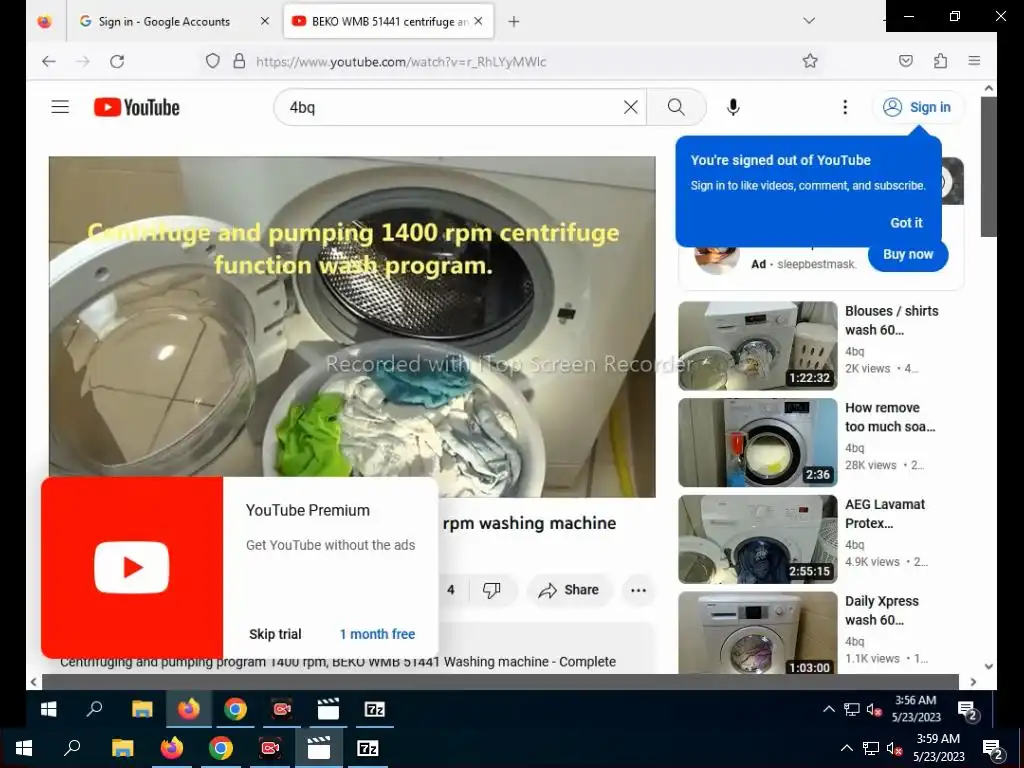Open Chrome in the recorded taskbar
This screenshot has width=1024, height=768.
pos(235,709)
